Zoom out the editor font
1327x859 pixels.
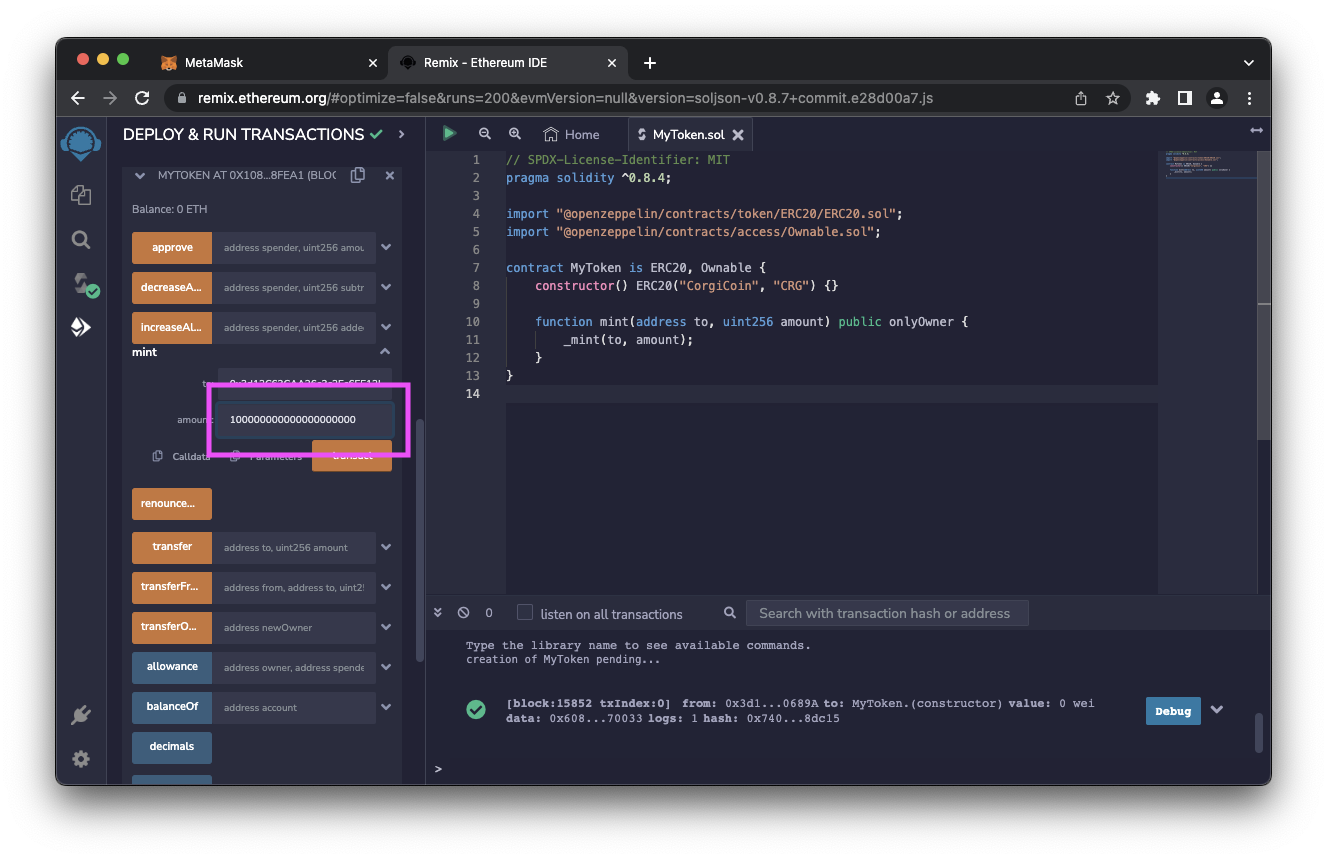click(x=485, y=133)
